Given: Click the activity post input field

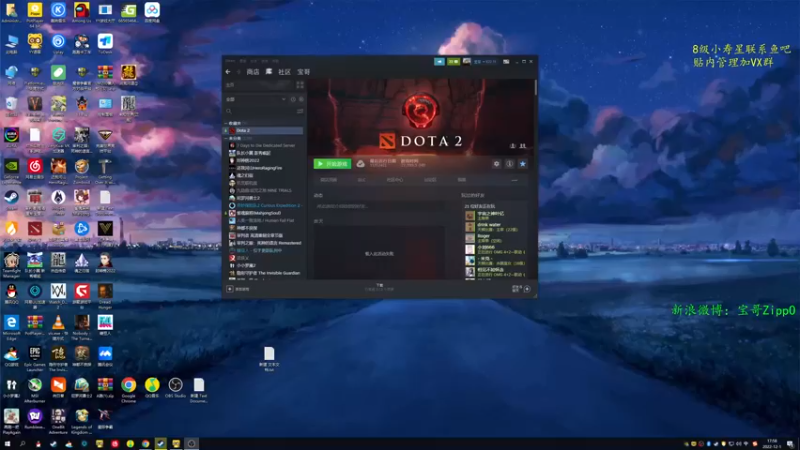Looking at the screenshot, I should [379, 206].
